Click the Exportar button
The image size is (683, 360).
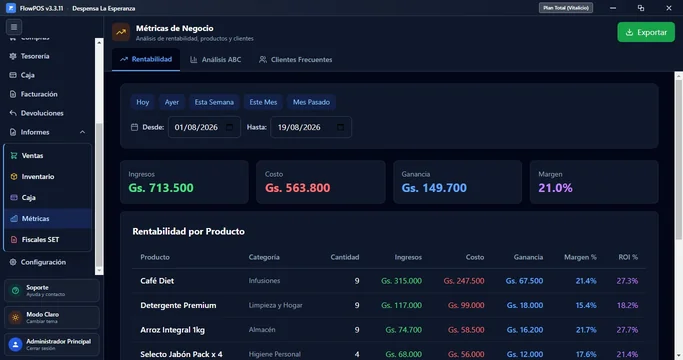[x=646, y=32]
